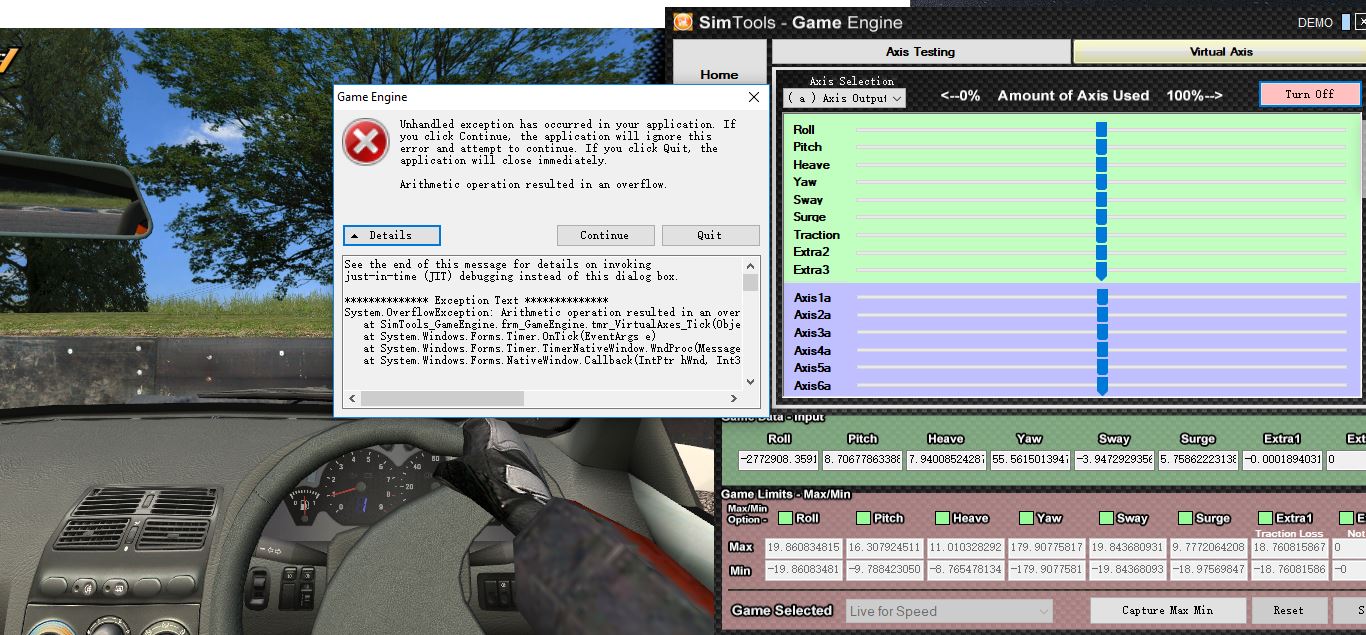Click the Heave game data input field
The image size is (1366, 635).
point(946,460)
